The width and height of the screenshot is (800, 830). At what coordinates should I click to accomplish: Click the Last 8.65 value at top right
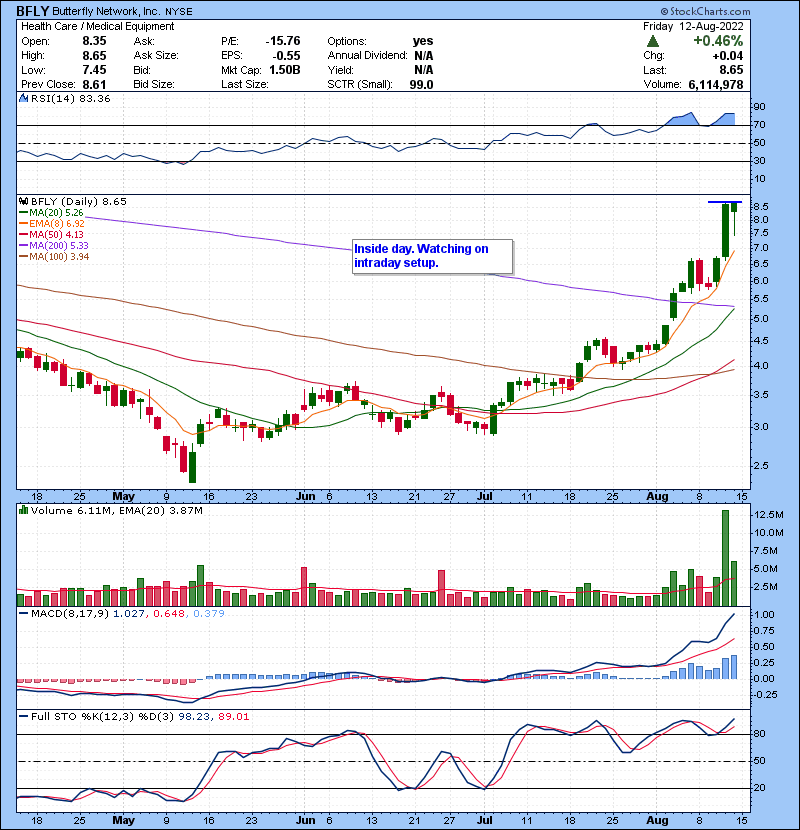pos(731,70)
